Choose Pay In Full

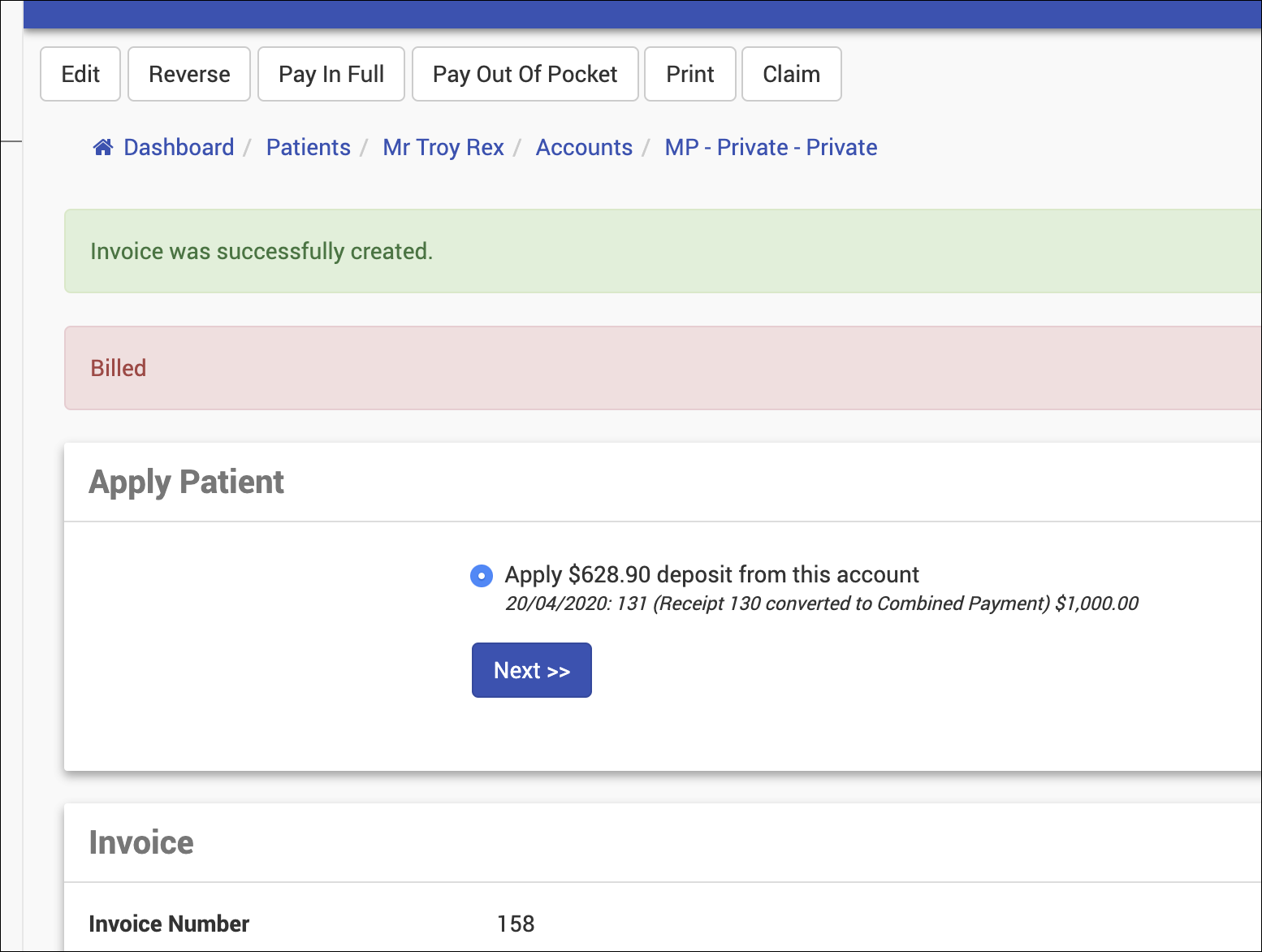coord(331,74)
